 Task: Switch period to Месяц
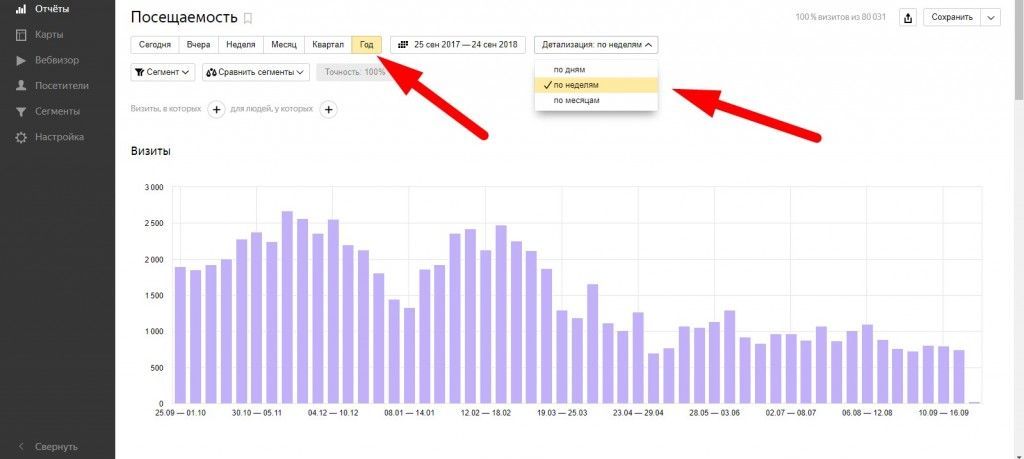coord(283,45)
